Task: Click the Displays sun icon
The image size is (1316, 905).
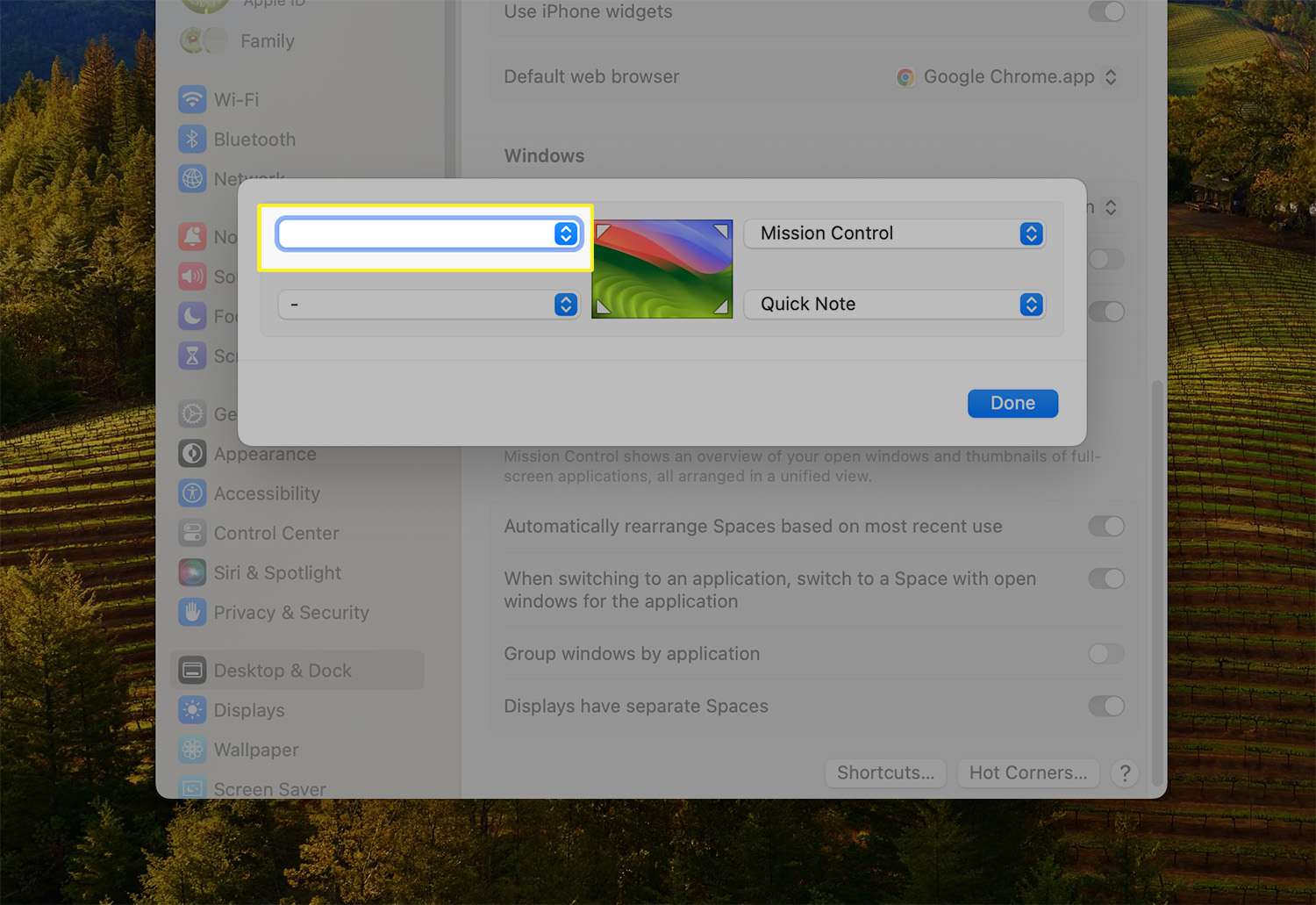Action: click(x=192, y=709)
